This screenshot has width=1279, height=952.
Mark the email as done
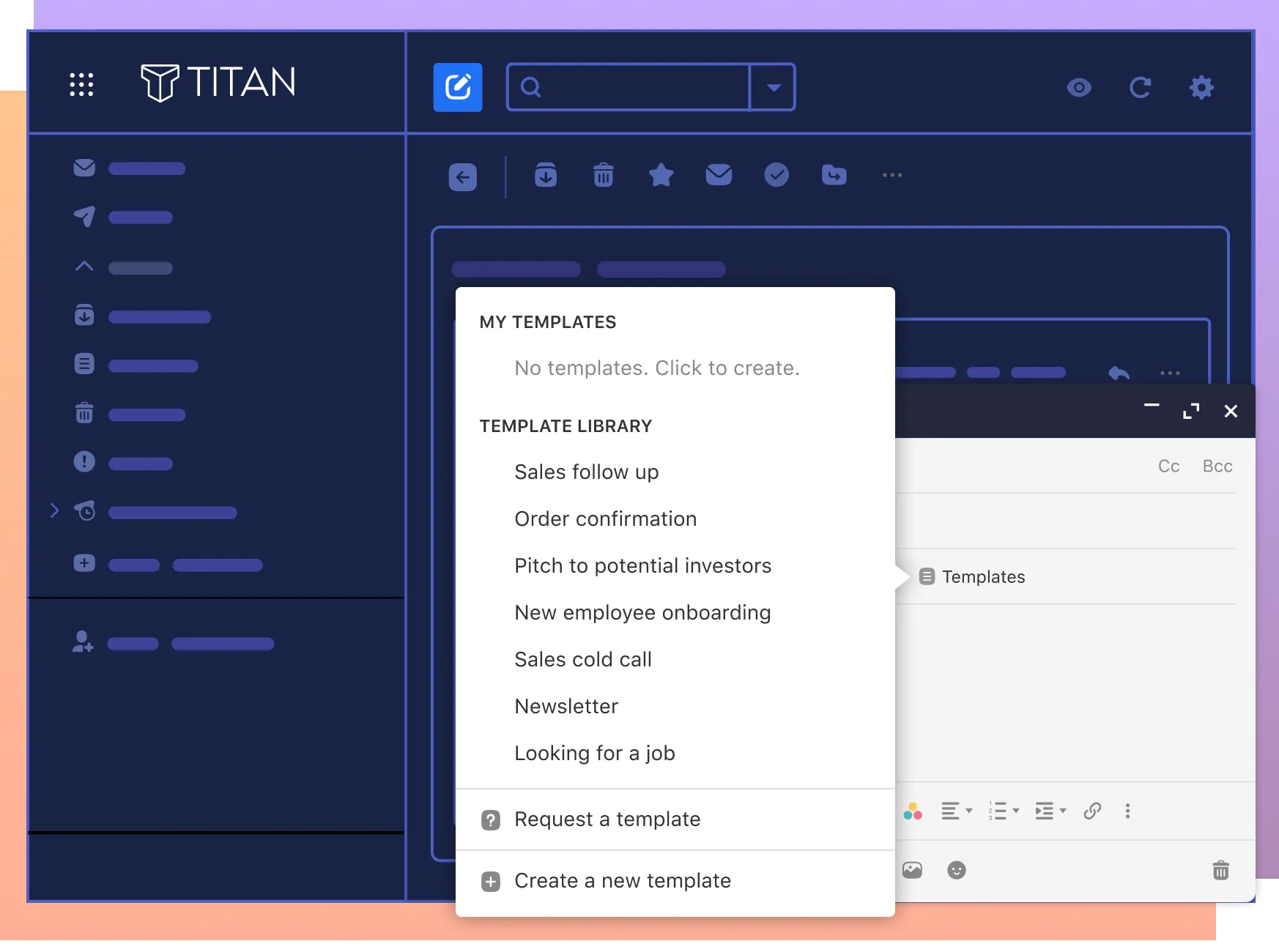(777, 175)
